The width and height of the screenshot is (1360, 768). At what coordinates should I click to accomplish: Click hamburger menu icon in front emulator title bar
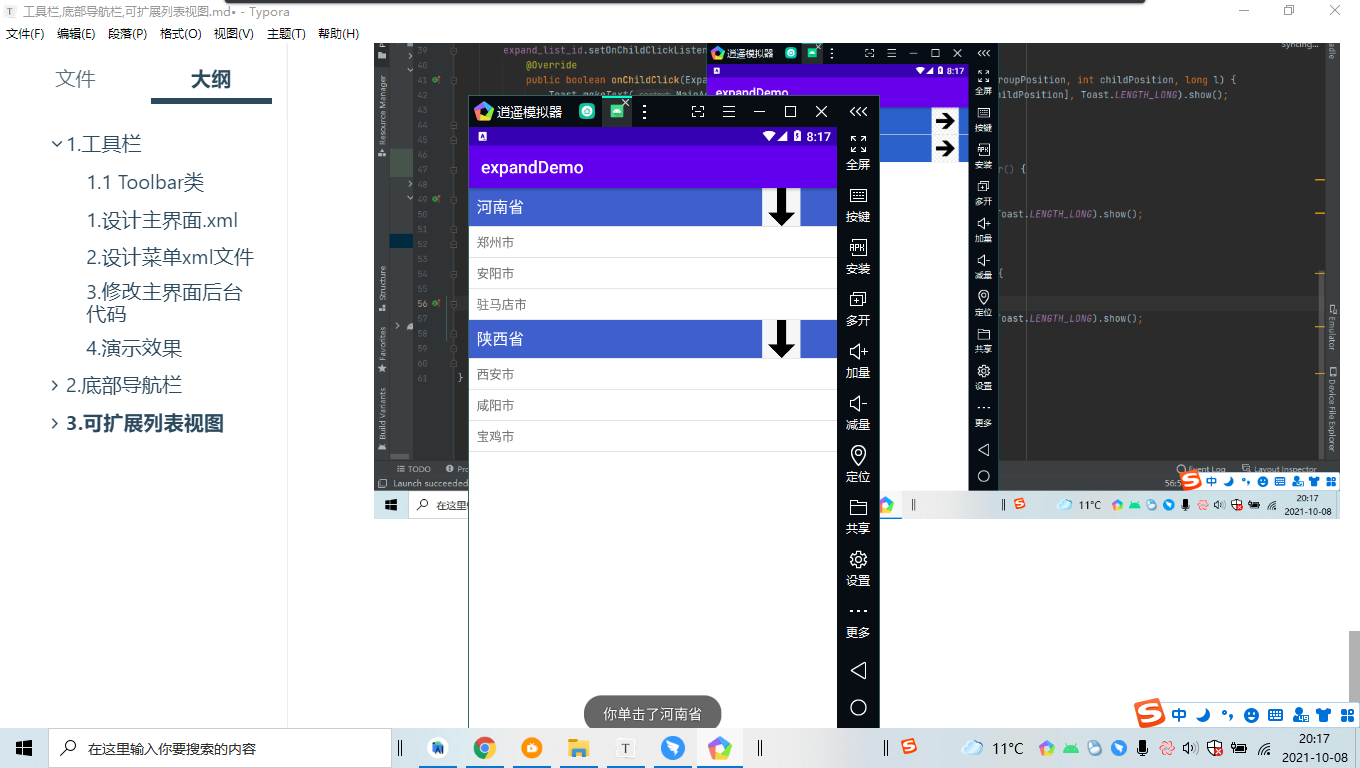(x=729, y=111)
